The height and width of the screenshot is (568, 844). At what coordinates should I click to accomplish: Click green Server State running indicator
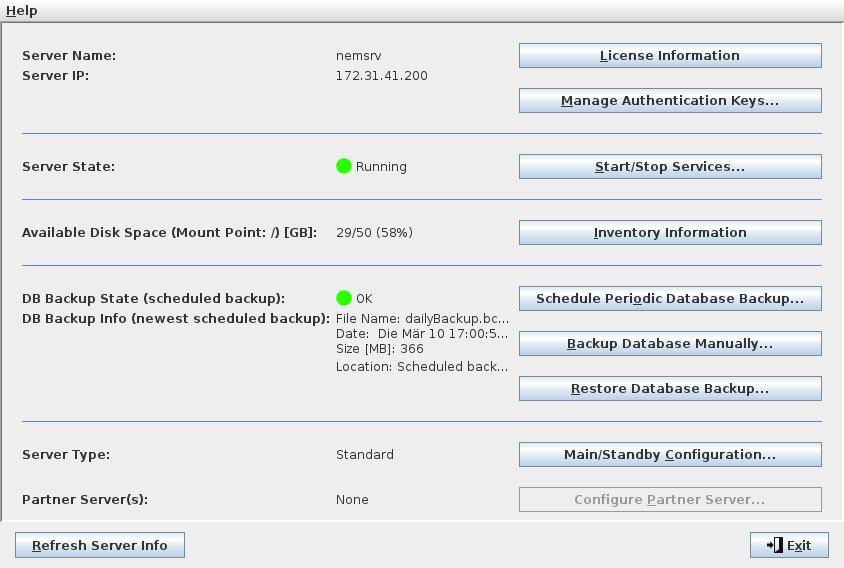point(344,167)
